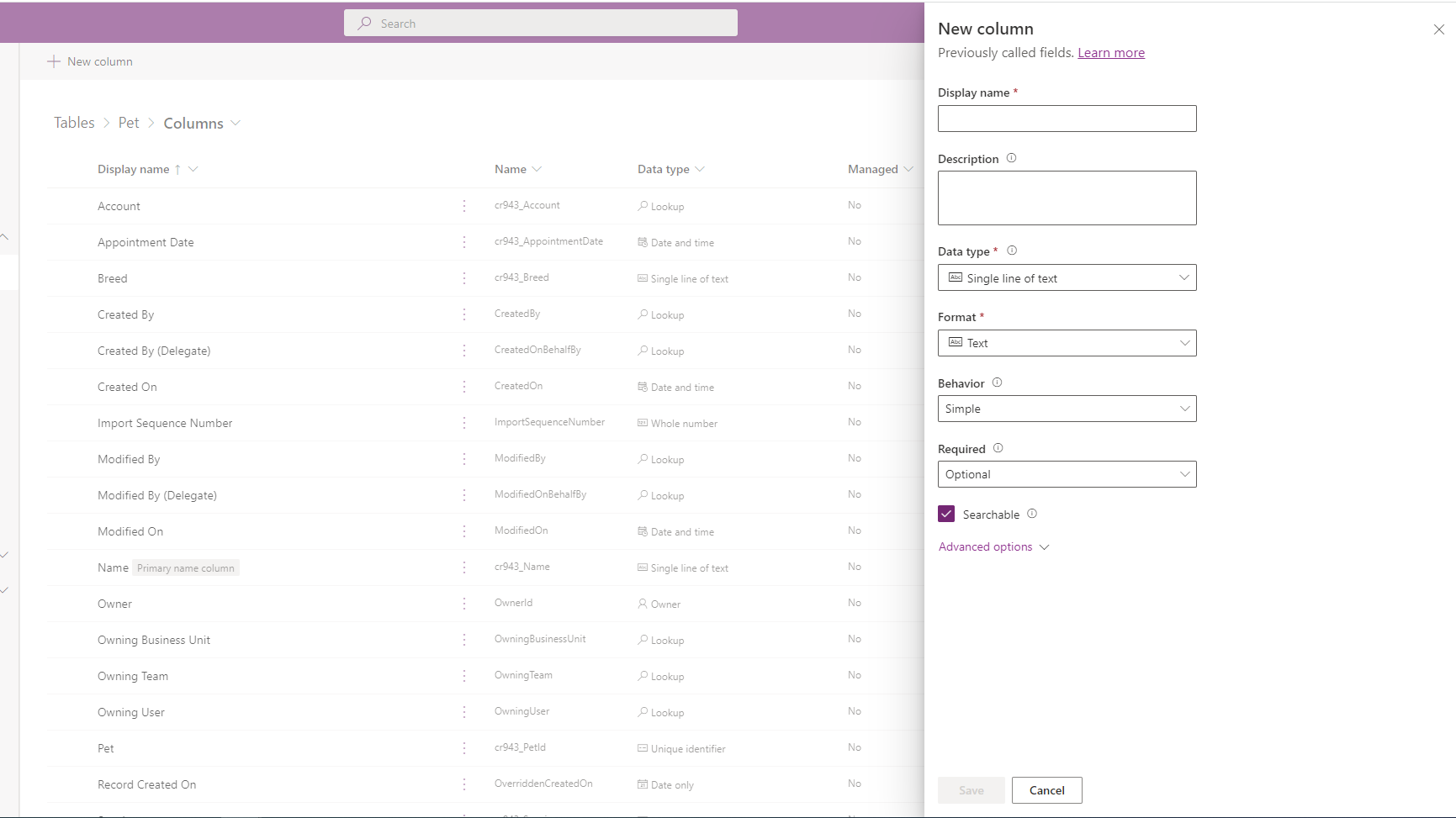Open more options for Pet row
Screen dimensions: 1456x818
tap(464, 748)
